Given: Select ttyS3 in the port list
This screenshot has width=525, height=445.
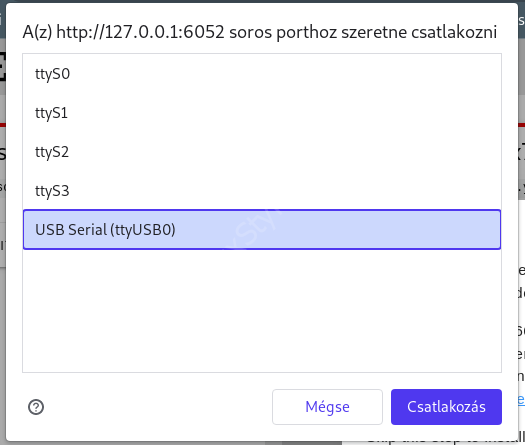Looking at the screenshot, I should coord(262,191).
